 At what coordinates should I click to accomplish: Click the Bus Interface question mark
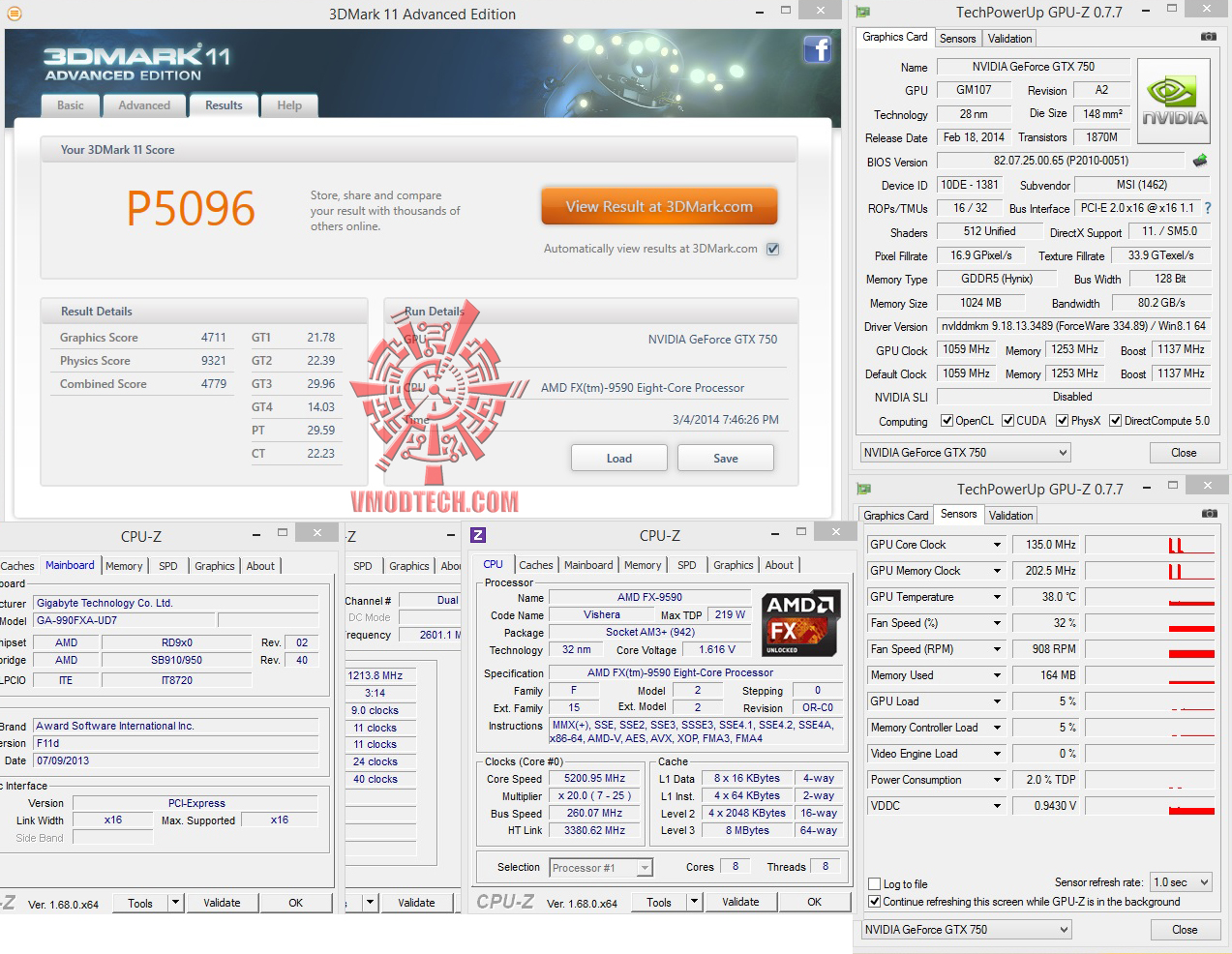pos(1207,208)
